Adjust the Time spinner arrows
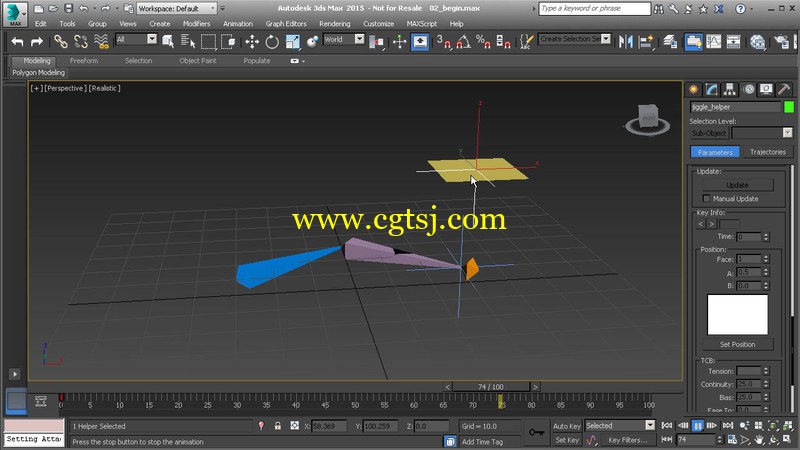Image resolution: width=800 pixels, height=450 pixels. tap(766, 237)
